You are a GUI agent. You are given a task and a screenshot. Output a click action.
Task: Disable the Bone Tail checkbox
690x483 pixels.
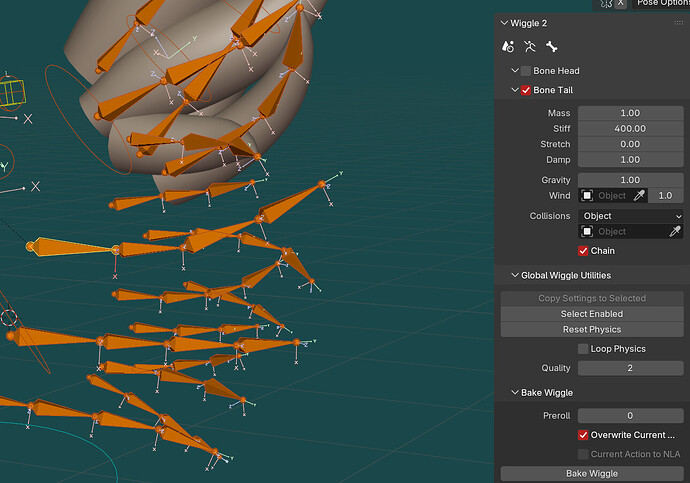pyautogui.click(x=525, y=90)
